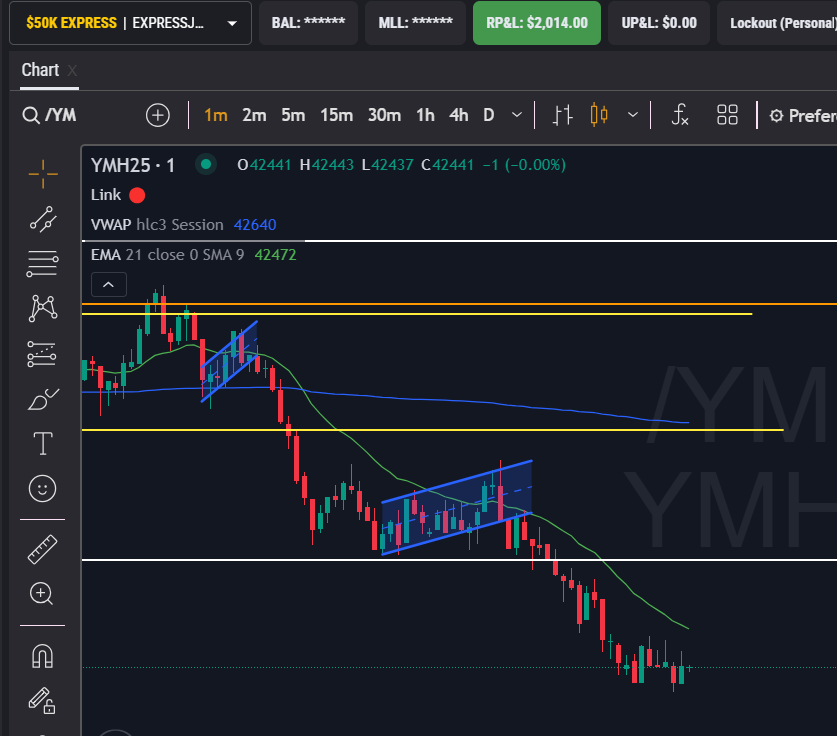Select the Text annotation tool

click(43, 444)
